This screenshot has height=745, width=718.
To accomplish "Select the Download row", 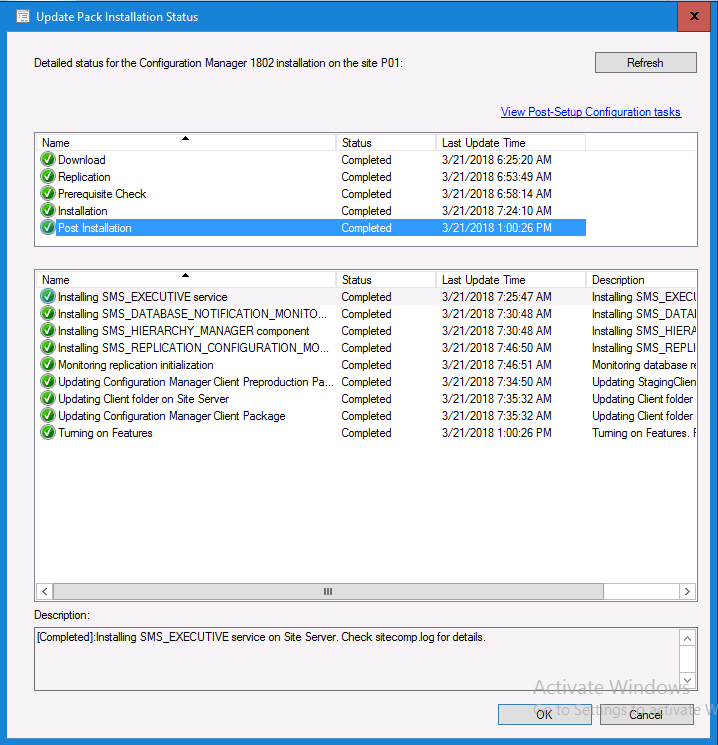I will point(312,160).
